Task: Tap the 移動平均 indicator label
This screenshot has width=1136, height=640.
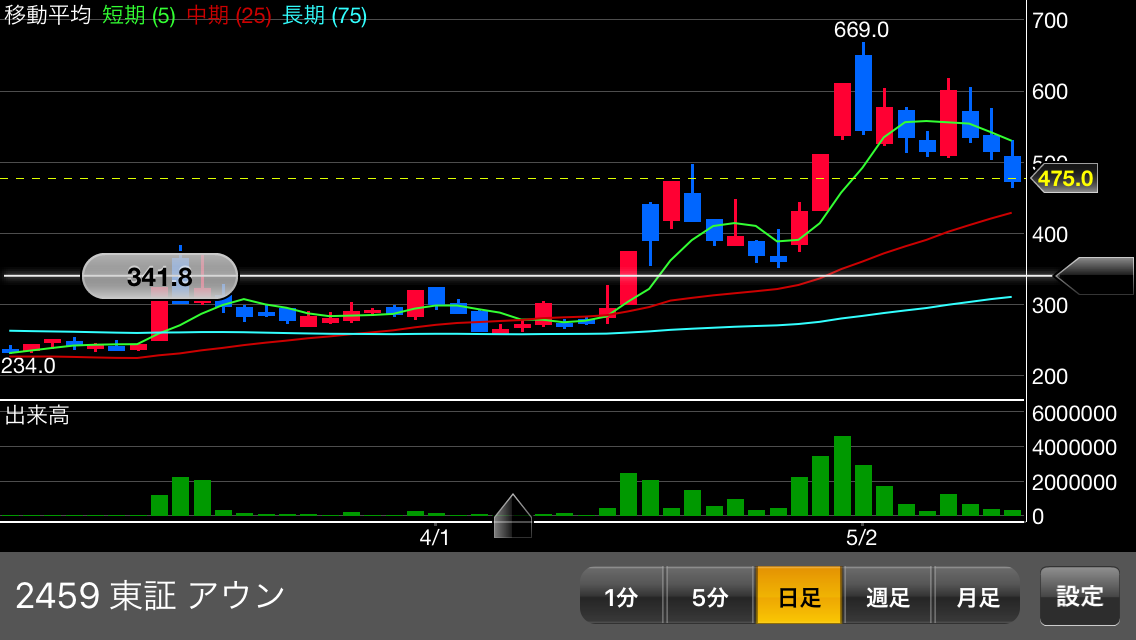Action: 47,15
